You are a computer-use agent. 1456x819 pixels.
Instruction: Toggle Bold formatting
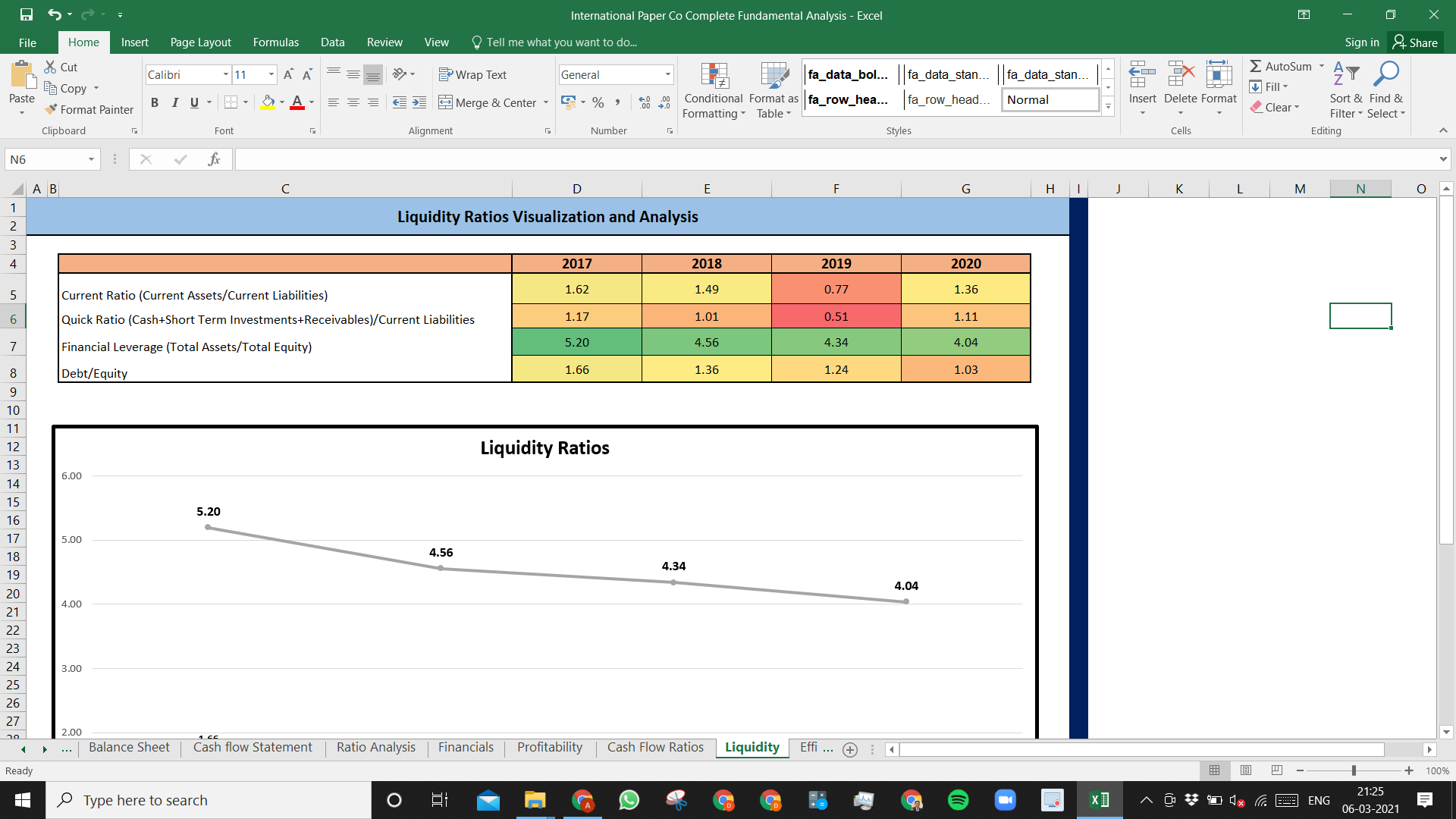(x=155, y=102)
